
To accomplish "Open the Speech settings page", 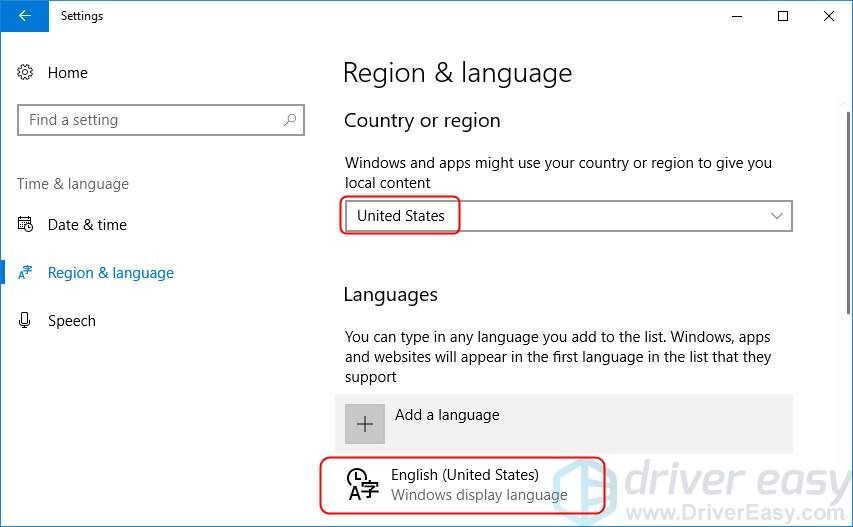I will [72, 321].
